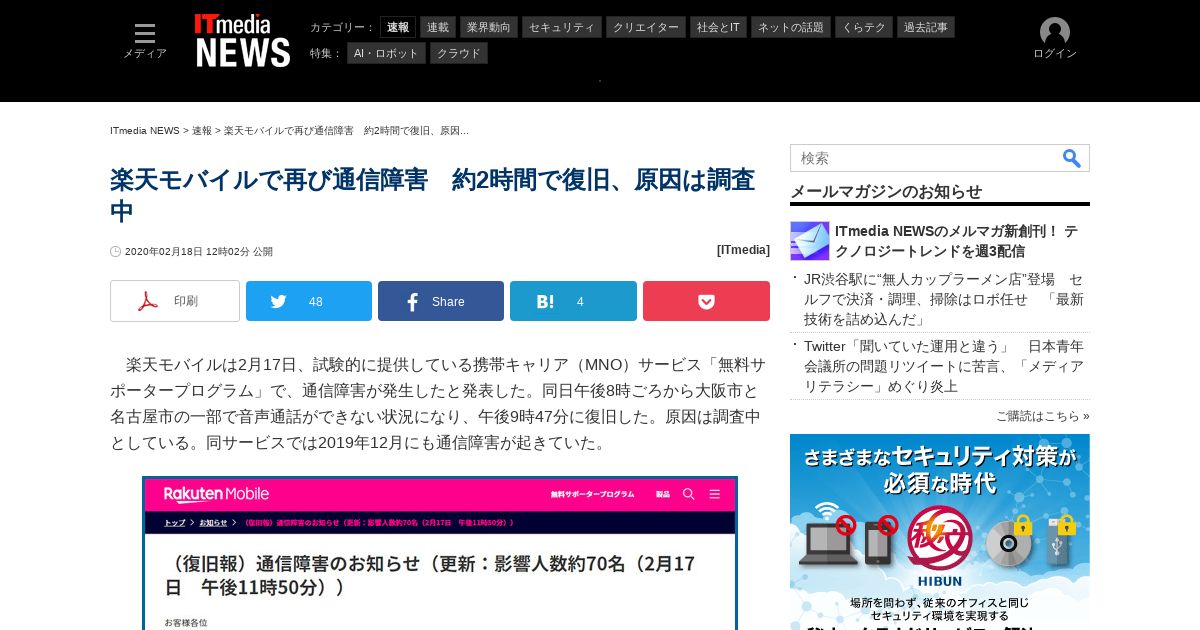This screenshot has width=1200, height=630.
Task: Click ご購読はこちら » subscription link
Action: (1043, 416)
